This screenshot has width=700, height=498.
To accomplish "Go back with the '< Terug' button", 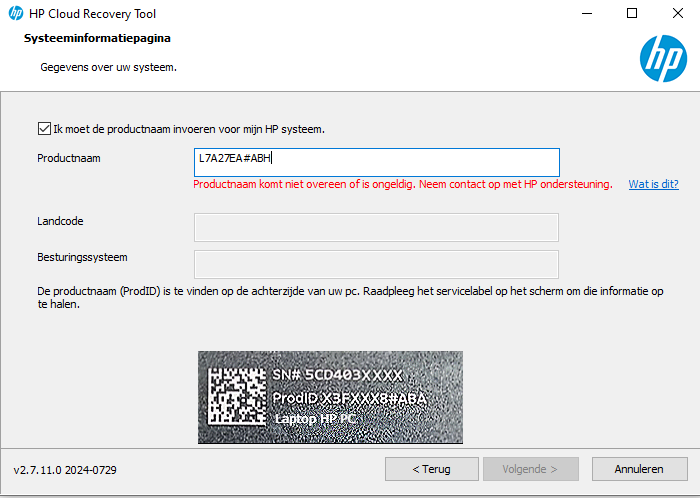I will [x=432, y=469].
